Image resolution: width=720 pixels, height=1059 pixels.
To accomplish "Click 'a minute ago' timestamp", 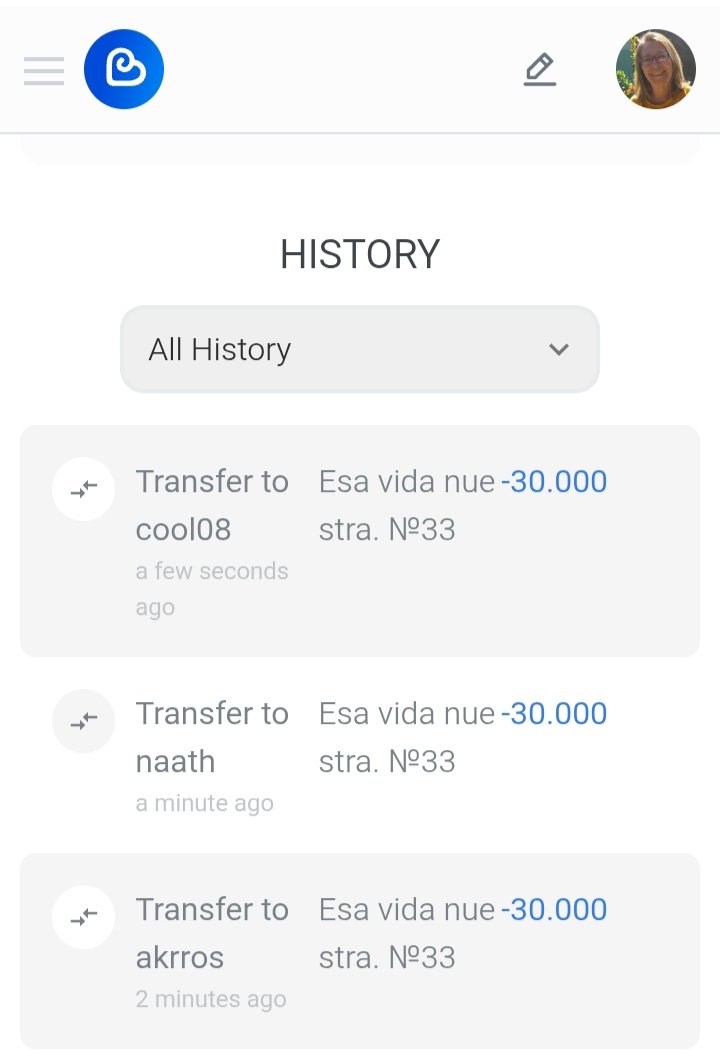I will 205,803.
